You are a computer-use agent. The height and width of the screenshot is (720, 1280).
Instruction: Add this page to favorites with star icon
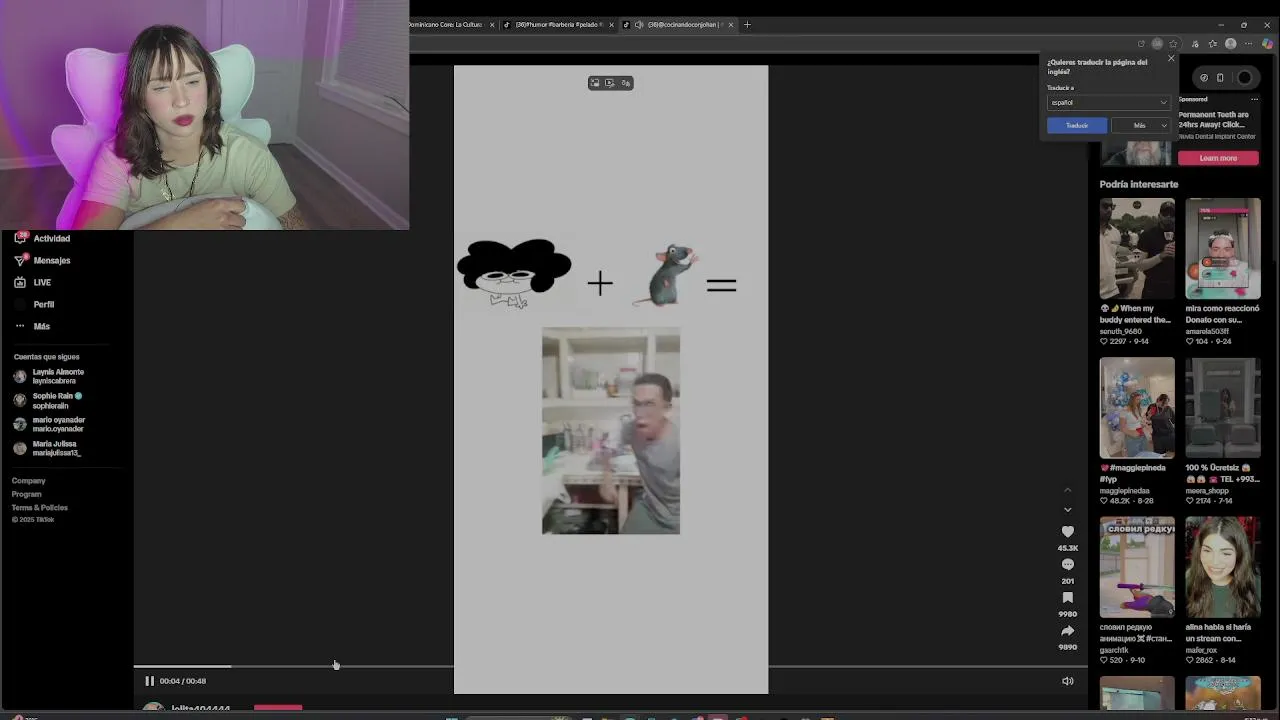(x=1174, y=44)
